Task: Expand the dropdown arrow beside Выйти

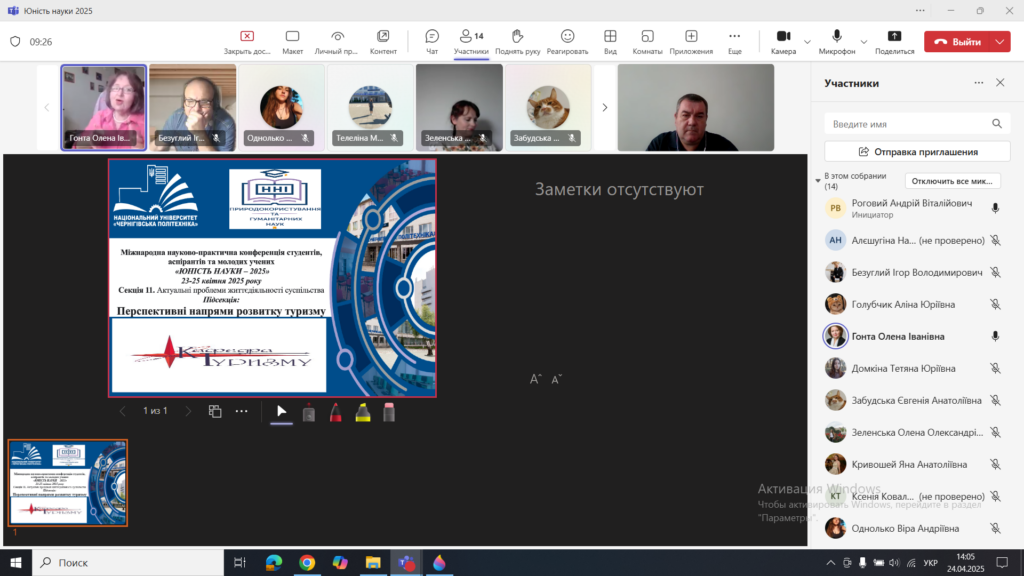Action: tap(1001, 42)
